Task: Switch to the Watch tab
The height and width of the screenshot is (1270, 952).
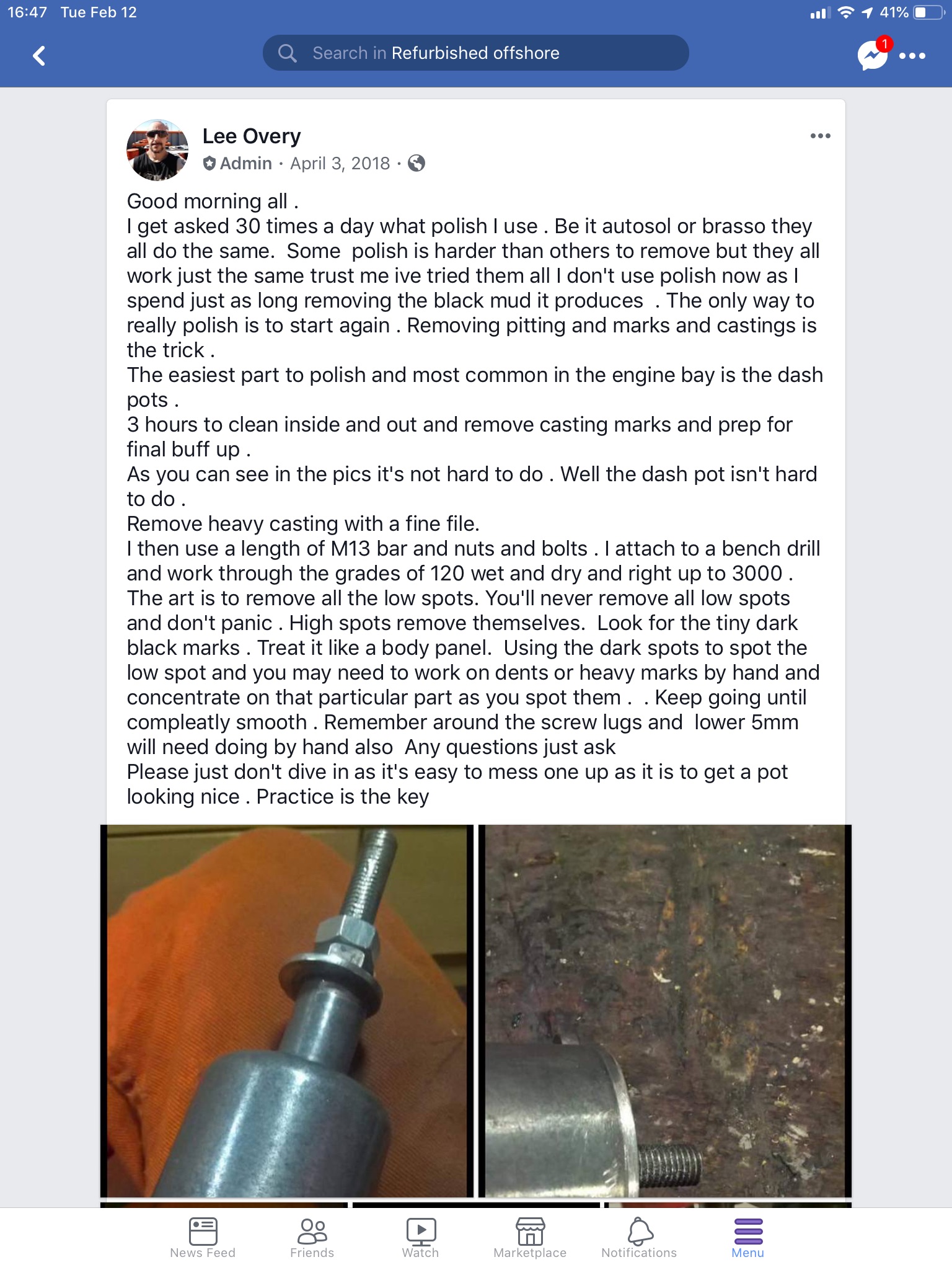Action: (421, 1237)
